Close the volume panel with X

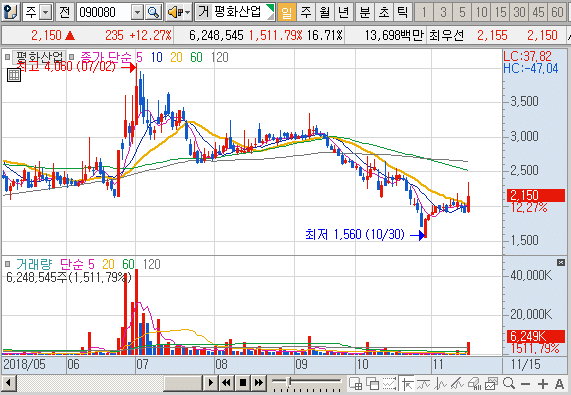(561, 262)
